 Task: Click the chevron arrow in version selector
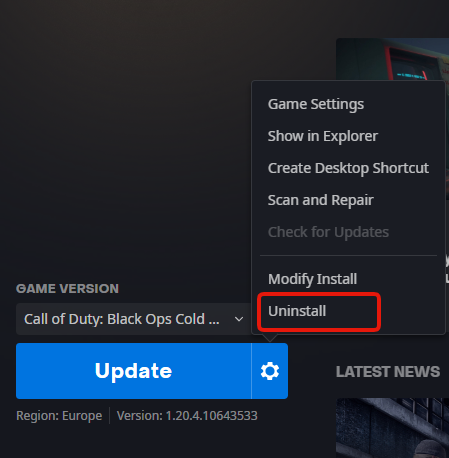coord(239,319)
